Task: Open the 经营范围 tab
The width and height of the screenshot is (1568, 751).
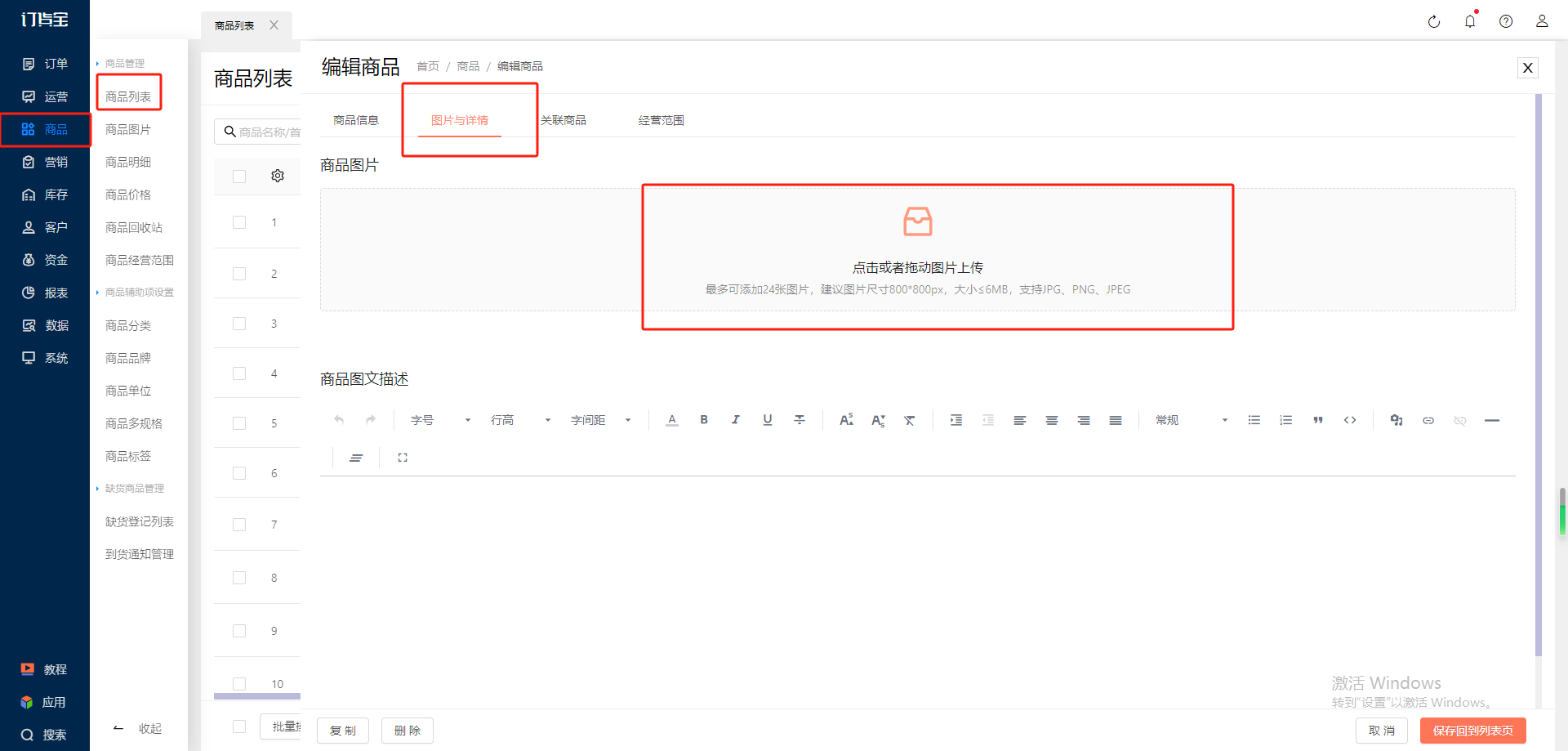Action: tap(661, 120)
